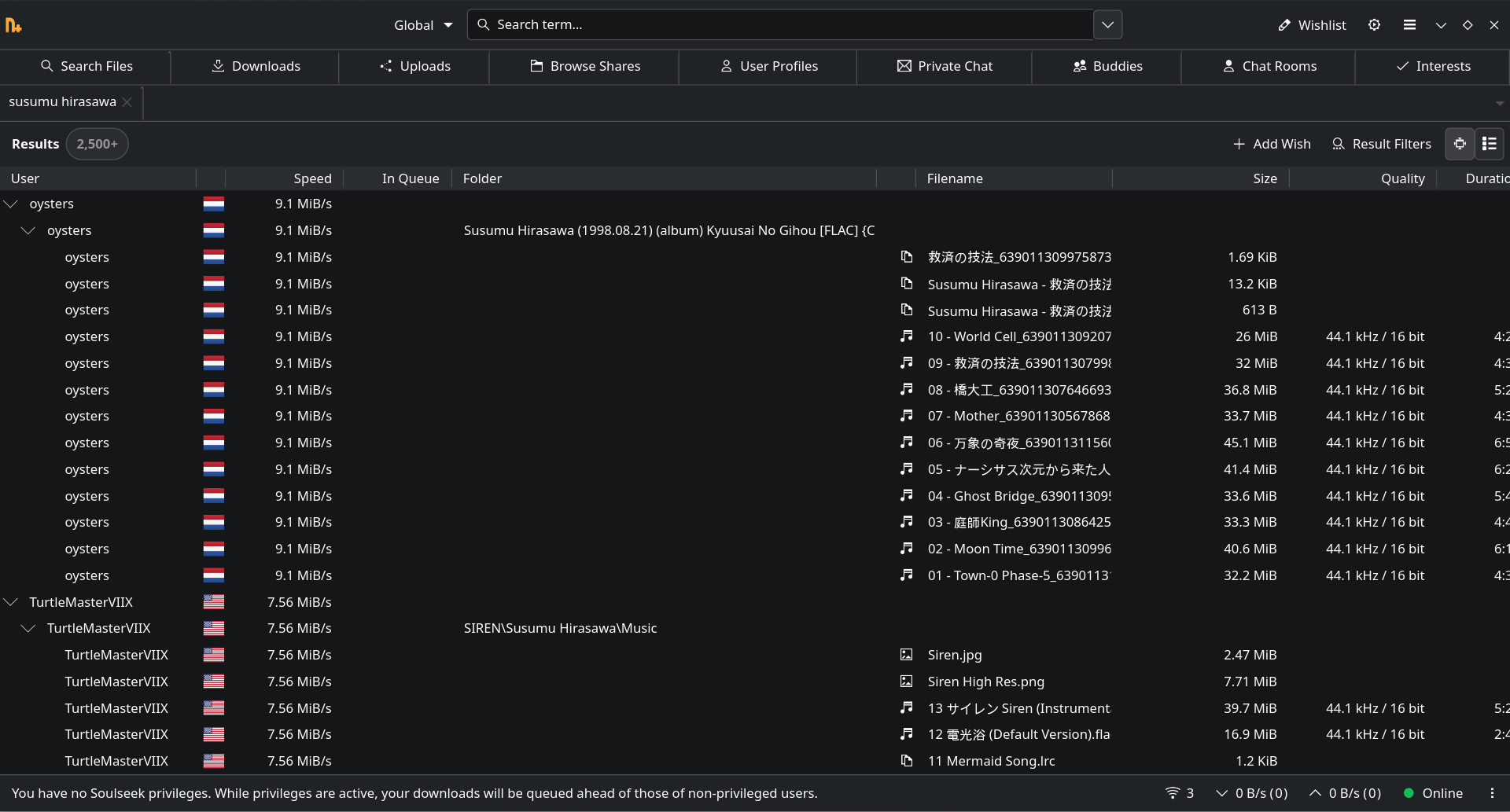Close the susumu hirasawa search tab
This screenshot has width=1510, height=812.
click(127, 102)
